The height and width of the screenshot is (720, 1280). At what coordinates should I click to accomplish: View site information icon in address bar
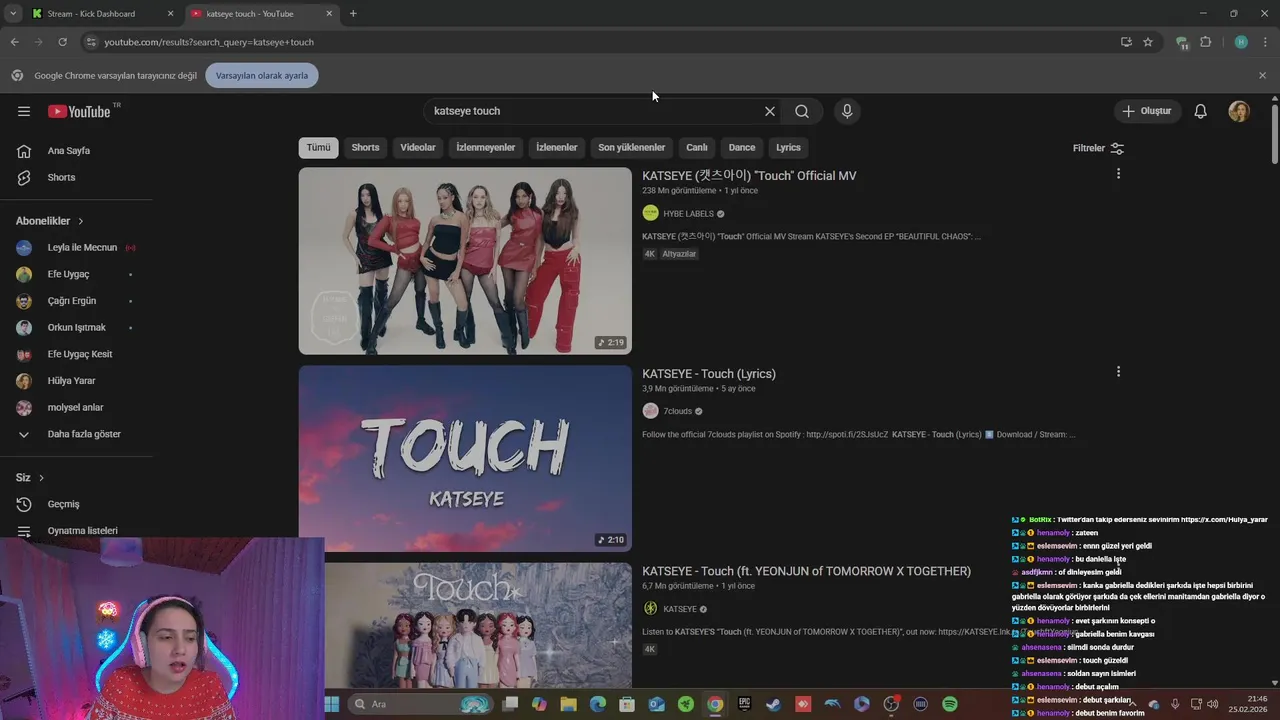point(91,42)
